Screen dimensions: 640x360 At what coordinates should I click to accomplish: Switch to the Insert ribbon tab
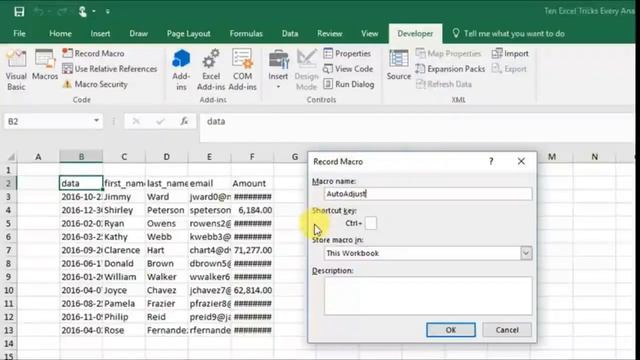[100, 33]
